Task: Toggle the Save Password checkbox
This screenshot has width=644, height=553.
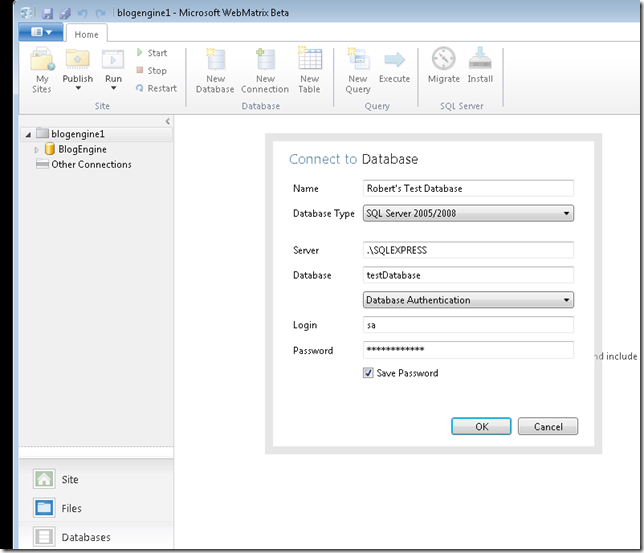Action: pyautogui.click(x=368, y=373)
